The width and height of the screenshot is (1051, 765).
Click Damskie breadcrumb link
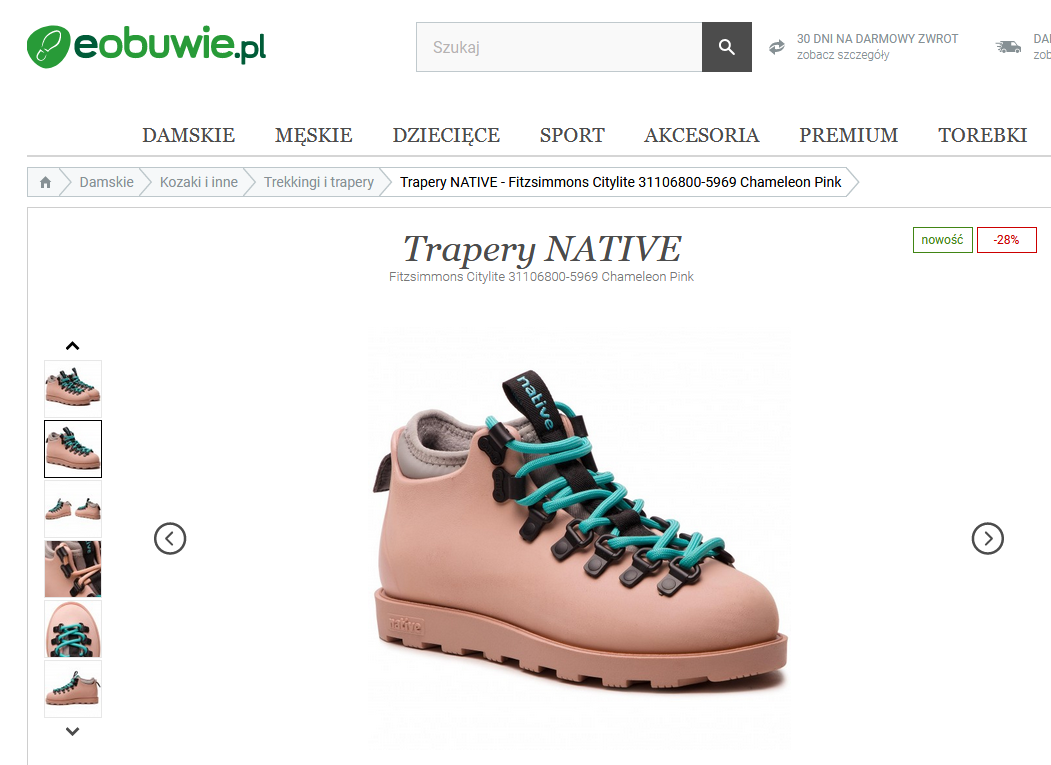click(107, 182)
